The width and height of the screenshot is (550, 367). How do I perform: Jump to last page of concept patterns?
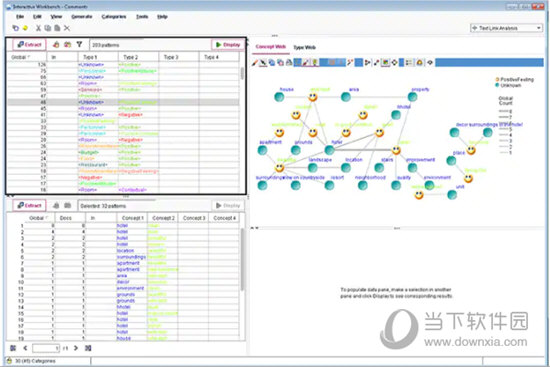click(x=88, y=348)
